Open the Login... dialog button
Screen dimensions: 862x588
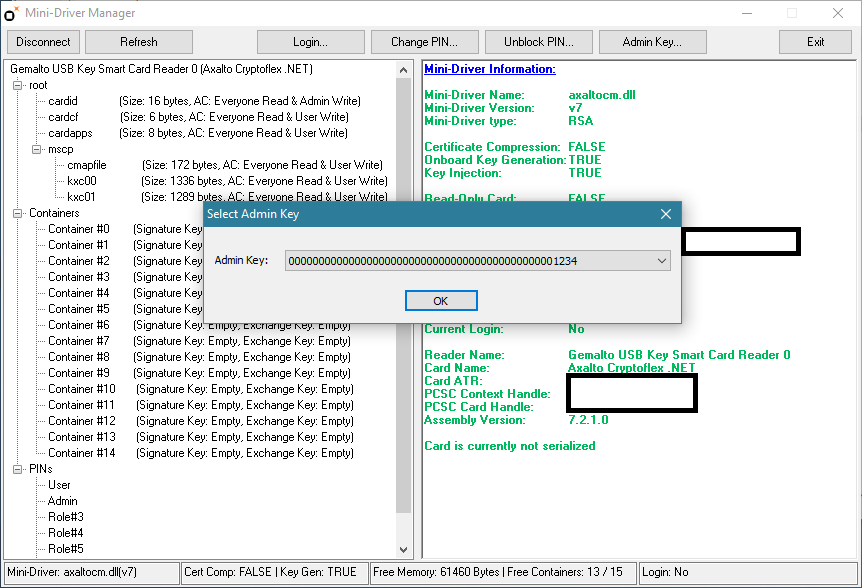pyautogui.click(x=311, y=42)
